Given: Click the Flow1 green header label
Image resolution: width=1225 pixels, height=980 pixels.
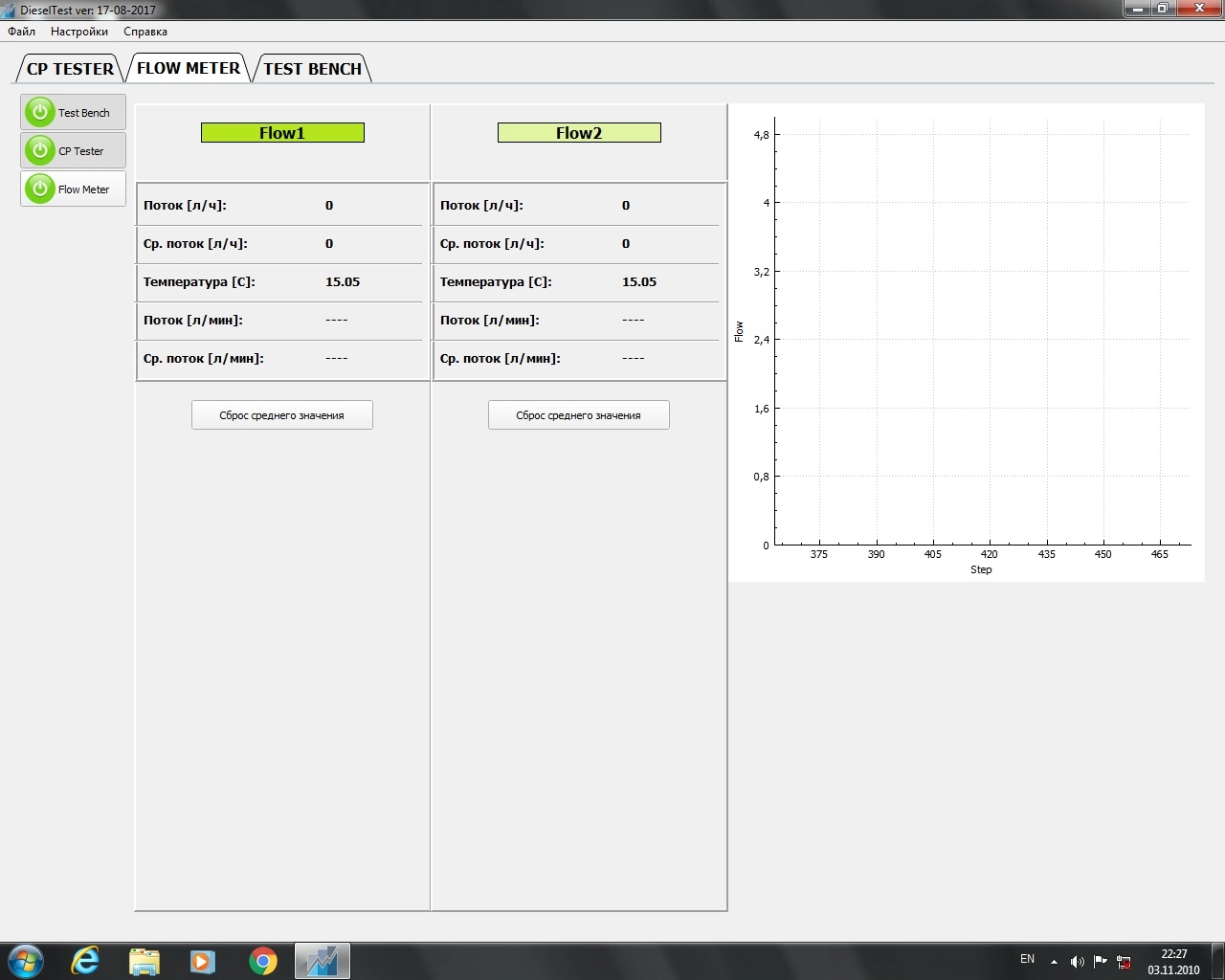Looking at the screenshot, I should tap(282, 133).
